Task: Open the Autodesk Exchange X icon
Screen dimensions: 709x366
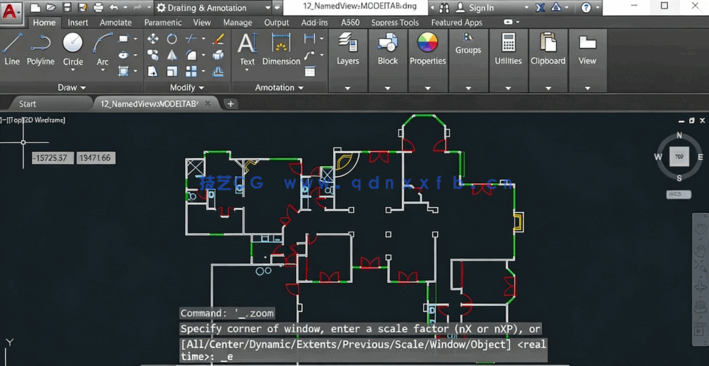Action: pyautogui.click(x=540, y=8)
